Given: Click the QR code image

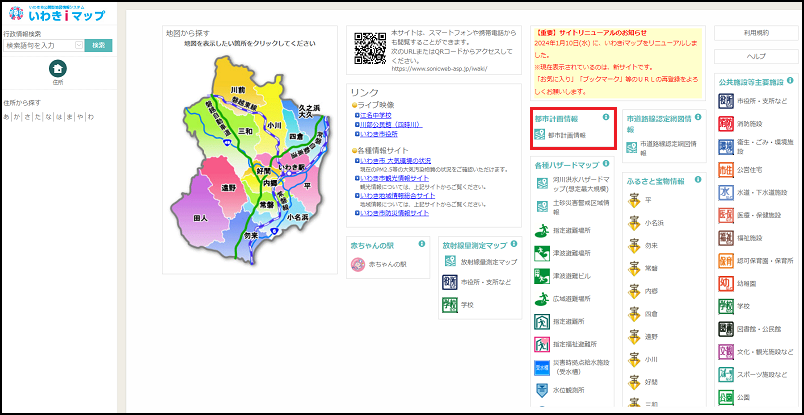Looking at the screenshot, I should coord(370,48).
